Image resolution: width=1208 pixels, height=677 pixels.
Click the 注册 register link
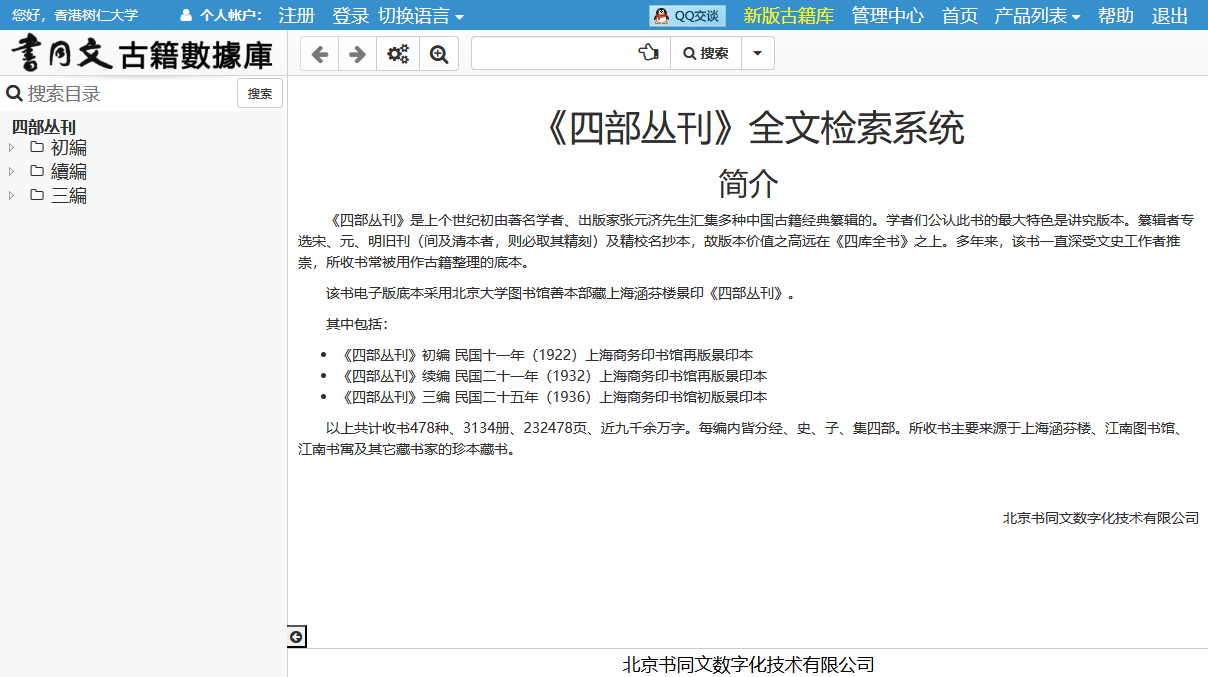coord(296,16)
